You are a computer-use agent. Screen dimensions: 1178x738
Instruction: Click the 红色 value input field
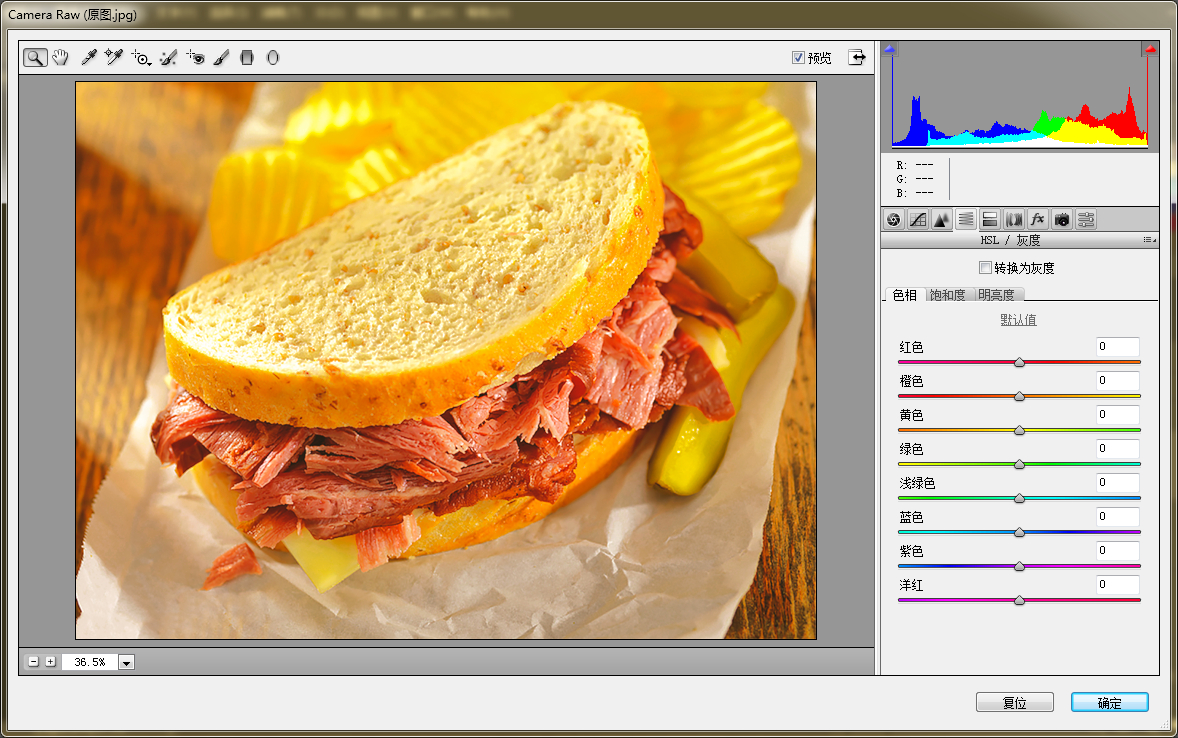pos(1117,346)
